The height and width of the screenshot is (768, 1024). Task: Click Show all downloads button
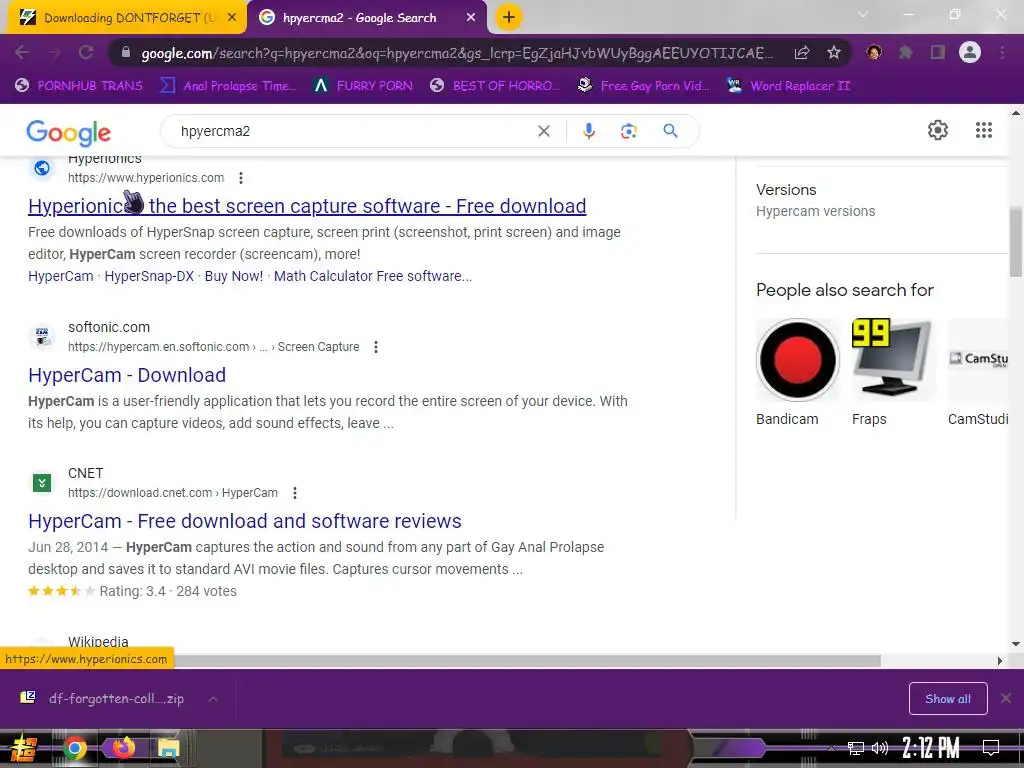948,699
